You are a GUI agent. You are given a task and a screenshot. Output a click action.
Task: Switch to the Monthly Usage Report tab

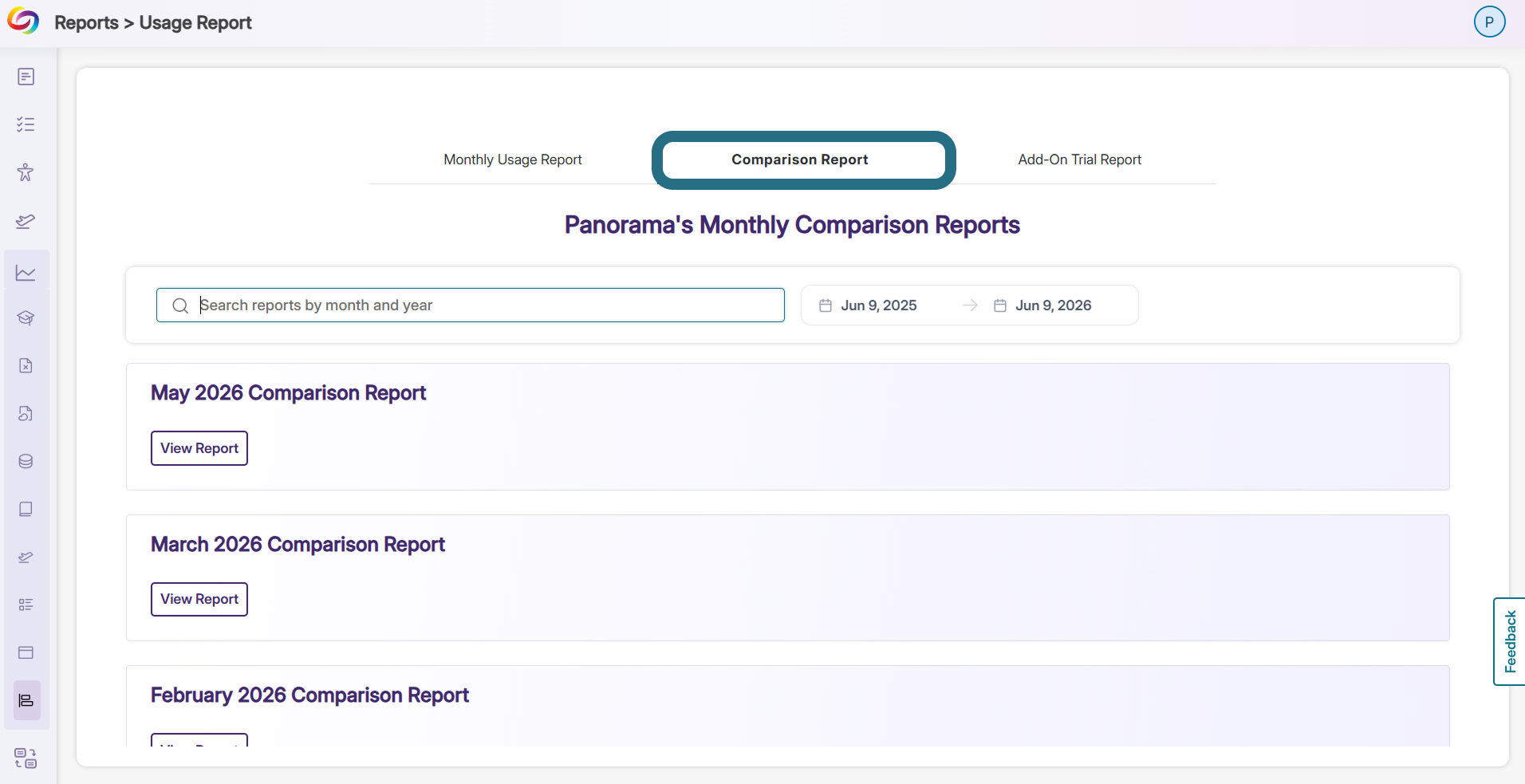coord(513,160)
